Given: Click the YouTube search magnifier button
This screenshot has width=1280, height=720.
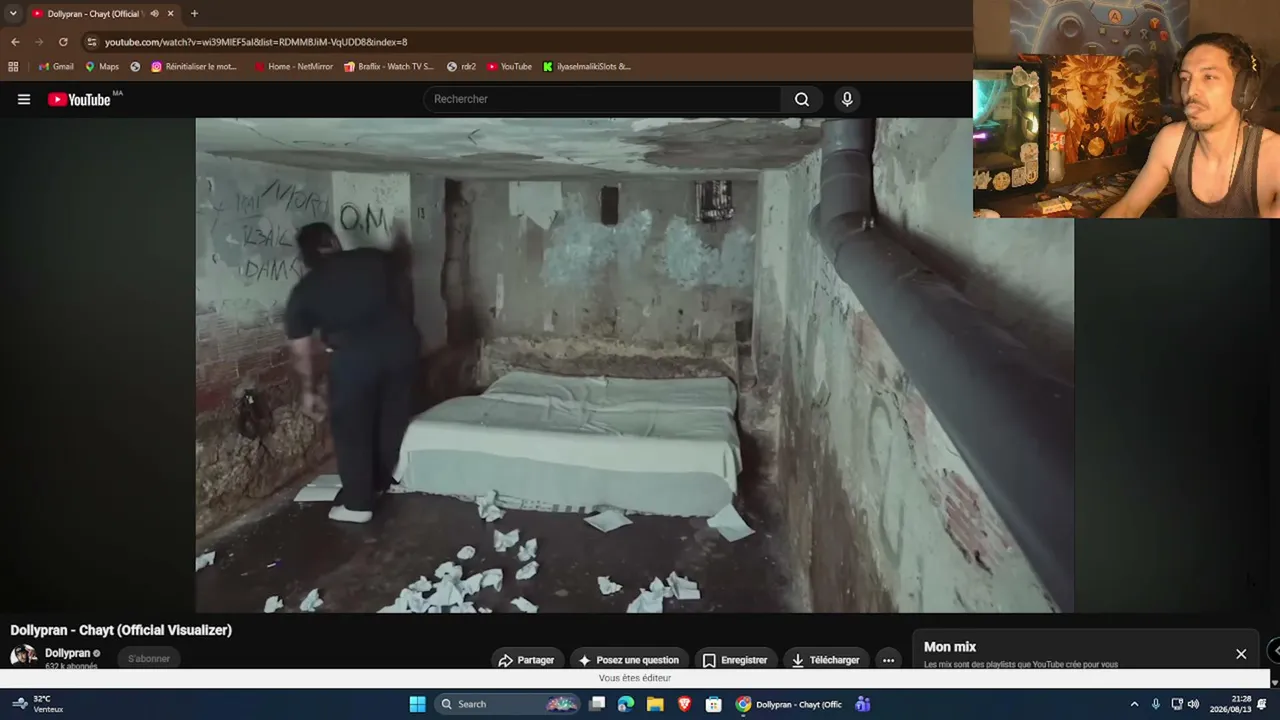Looking at the screenshot, I should (802, 99).
